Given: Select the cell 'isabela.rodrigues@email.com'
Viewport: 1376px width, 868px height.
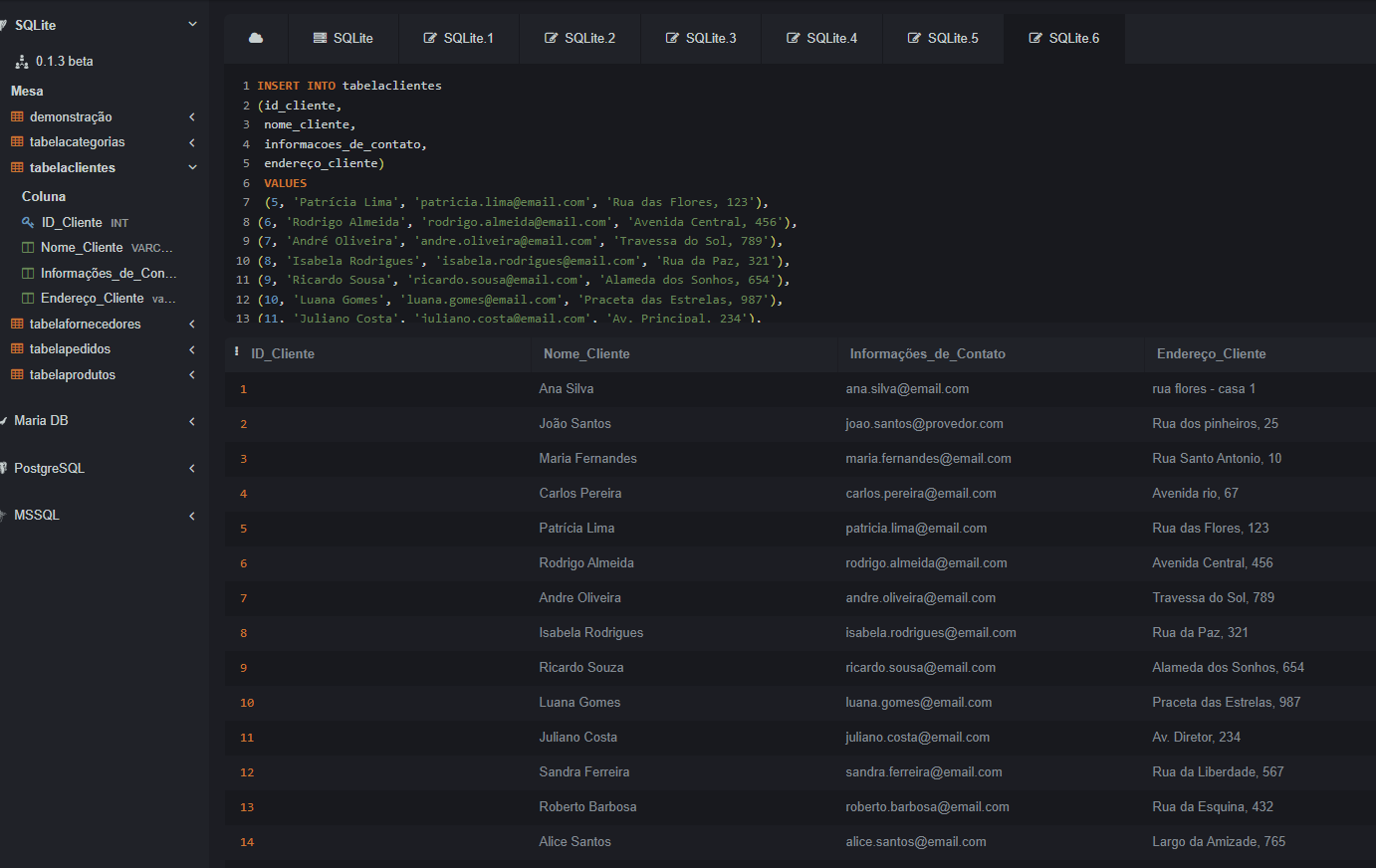Looking at the screenshot, I should tap(931, 632).
